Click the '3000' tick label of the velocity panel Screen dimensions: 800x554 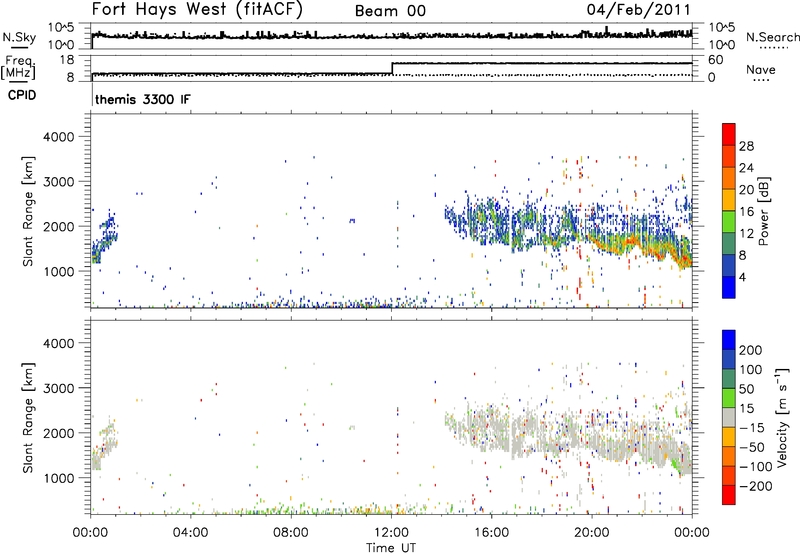(58, 388)
